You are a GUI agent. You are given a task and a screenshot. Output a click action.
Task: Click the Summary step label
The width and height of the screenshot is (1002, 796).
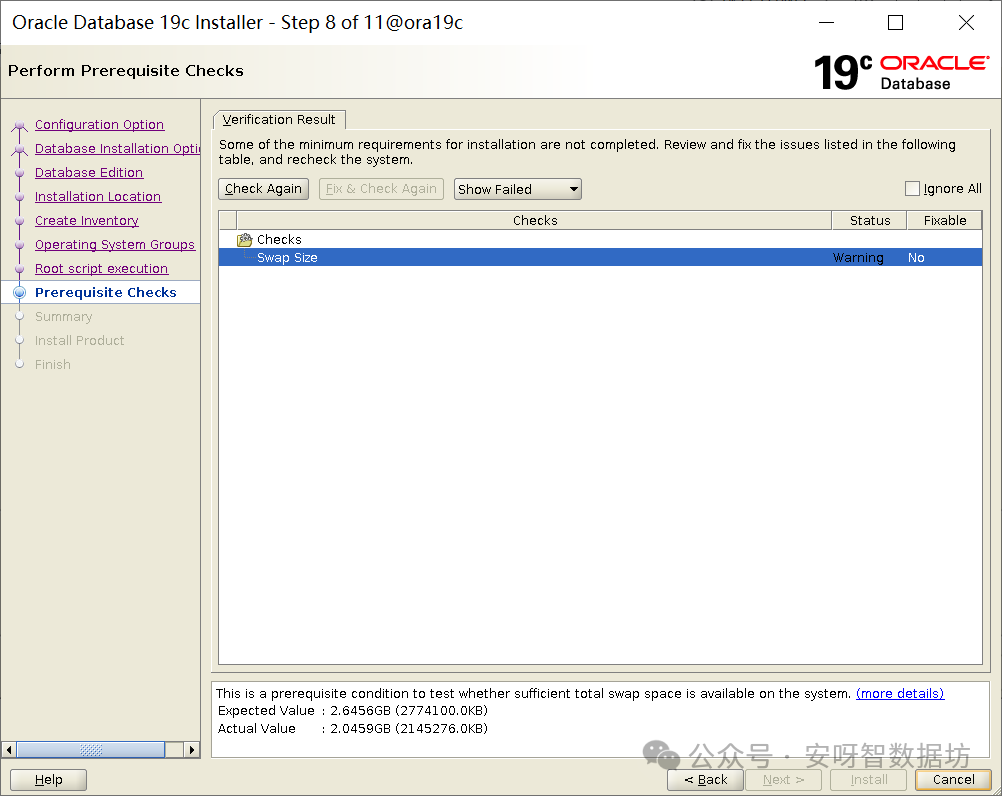point(63,316)
